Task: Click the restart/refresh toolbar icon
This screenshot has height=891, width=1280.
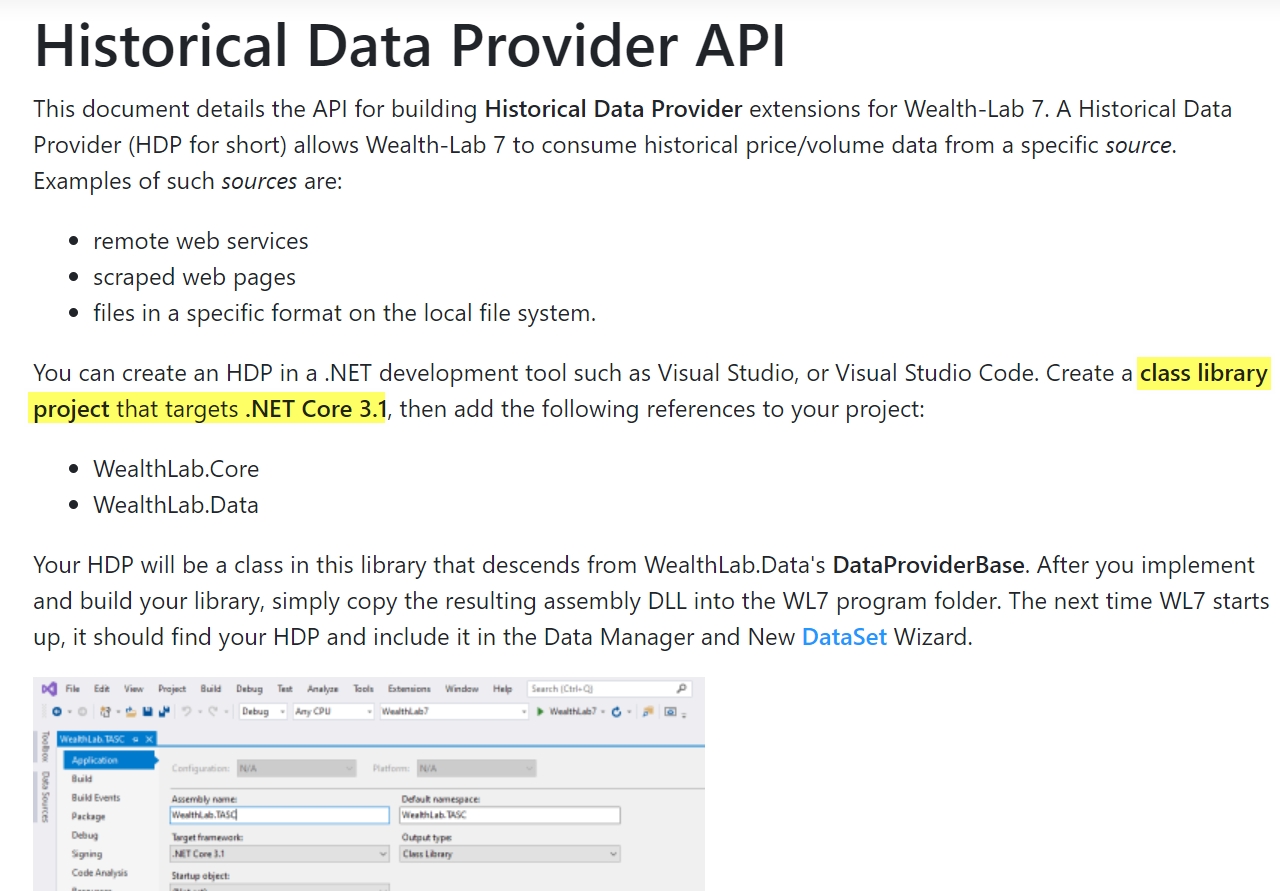Action: tap(617, 712)
